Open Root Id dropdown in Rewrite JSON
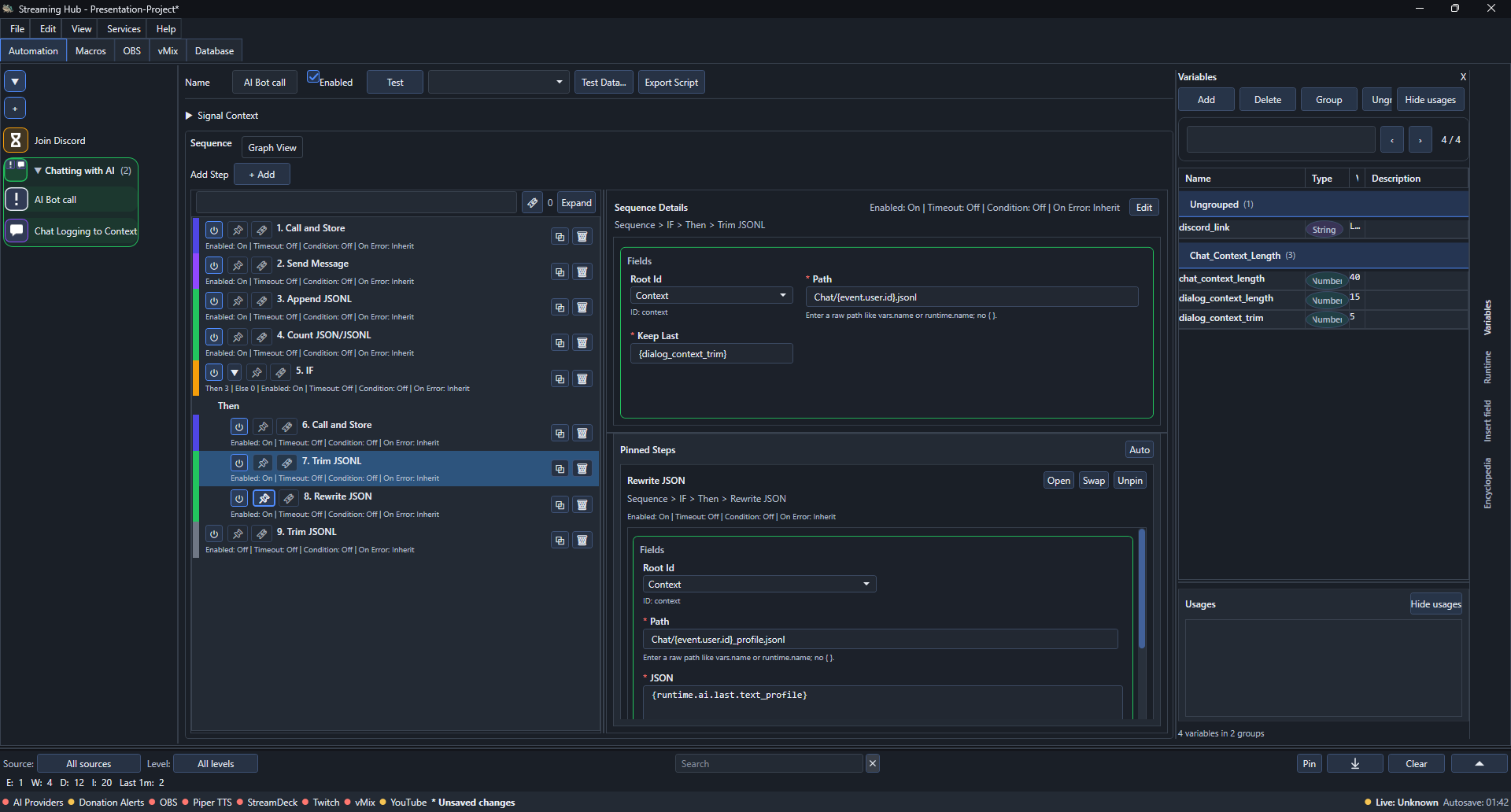Image resolution: width=1511 pixels, height=812 pixels. pos(759,584)
